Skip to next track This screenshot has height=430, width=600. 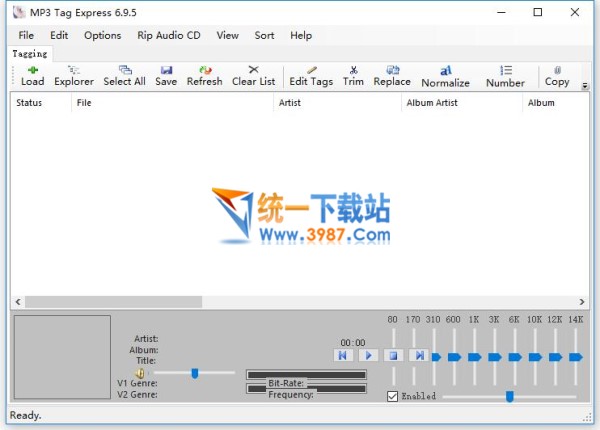pos(419,355)
